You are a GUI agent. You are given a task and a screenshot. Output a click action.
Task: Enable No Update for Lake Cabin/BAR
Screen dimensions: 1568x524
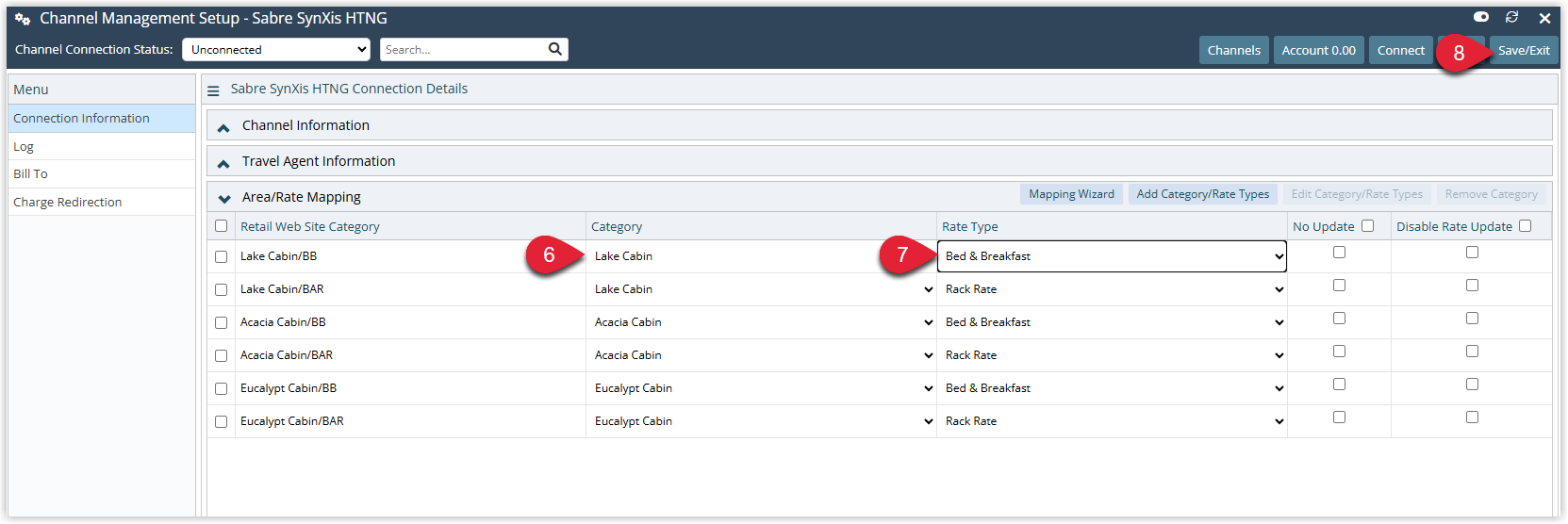1339,286
